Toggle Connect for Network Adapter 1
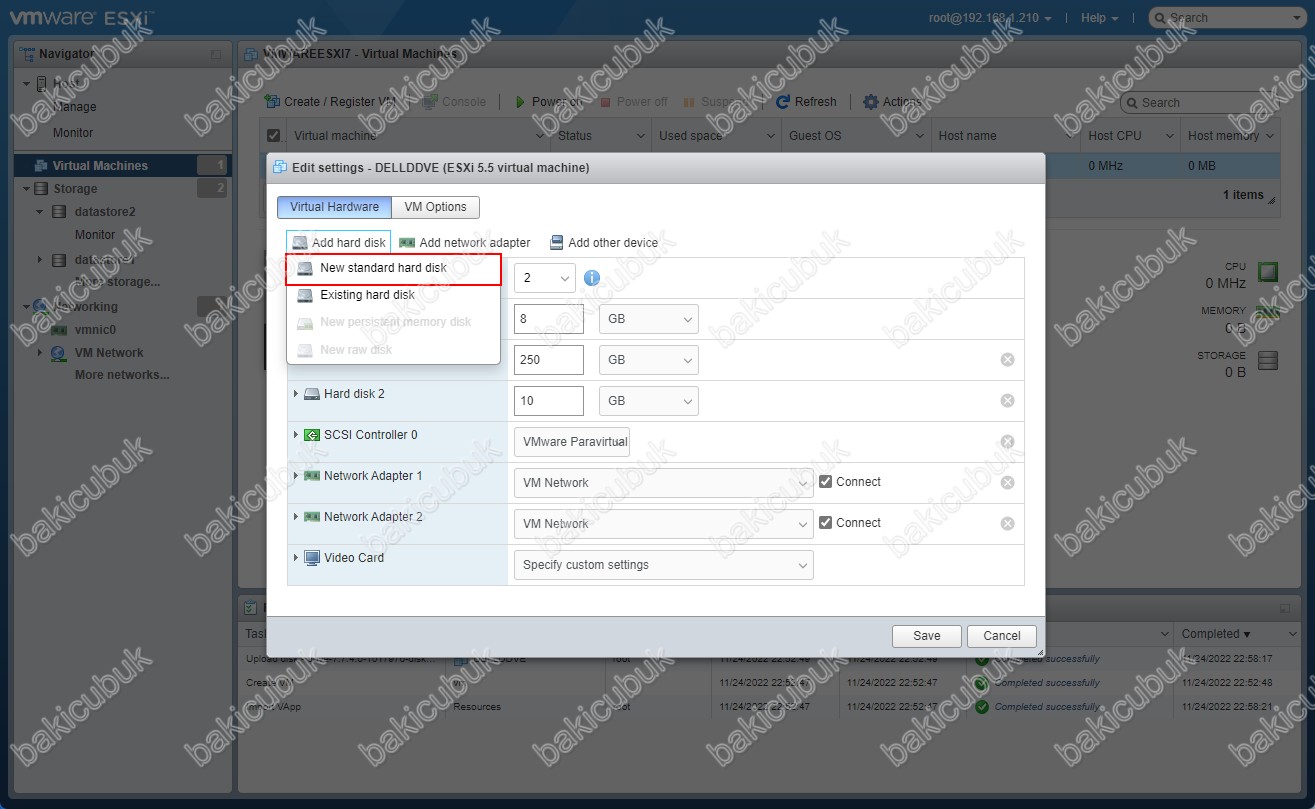The height and width of the screenshot is (809, 1315). click(825, 482)
